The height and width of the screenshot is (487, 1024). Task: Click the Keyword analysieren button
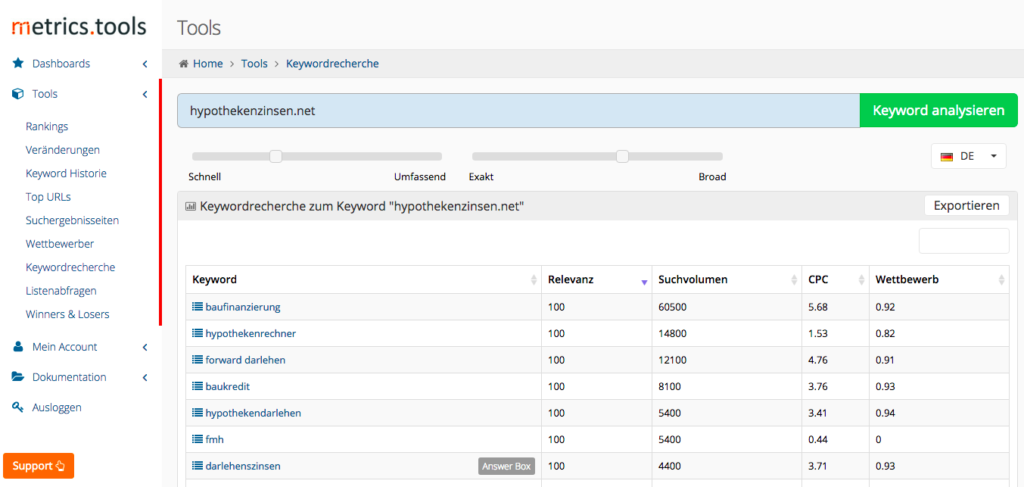(x=938, y=110)
